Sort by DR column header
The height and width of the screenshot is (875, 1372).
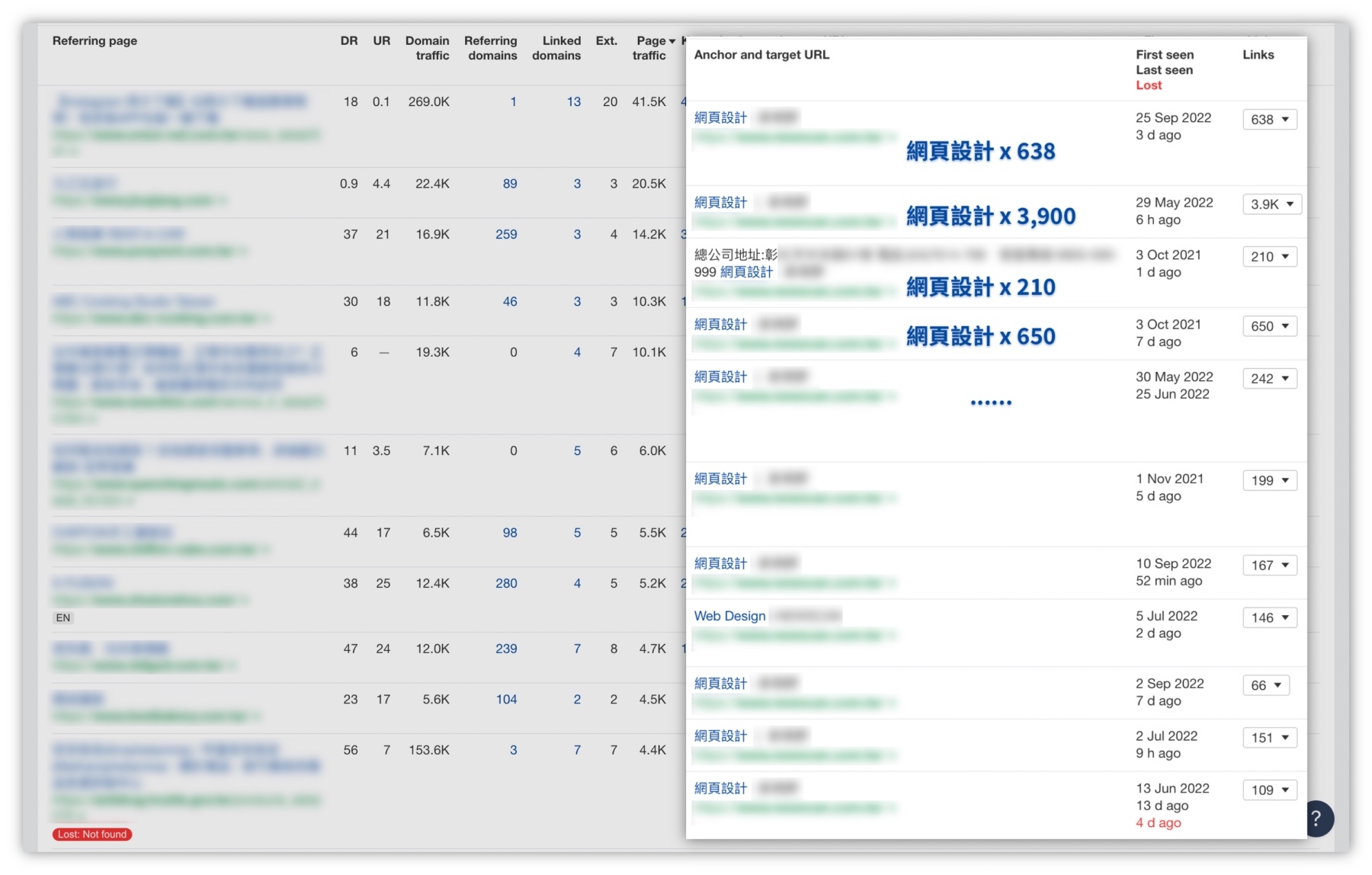coord(348,41)
